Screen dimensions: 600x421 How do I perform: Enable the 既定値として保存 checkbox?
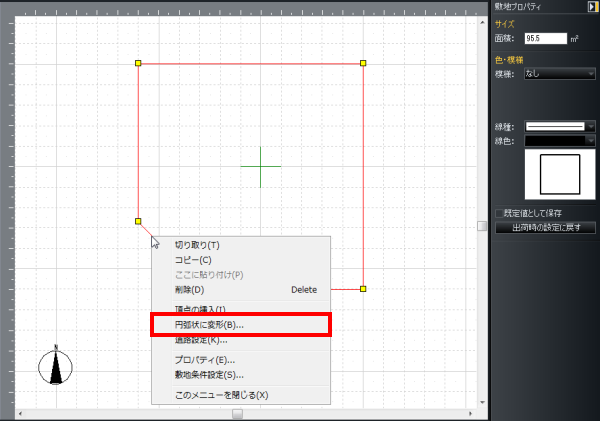click(501, 213)
